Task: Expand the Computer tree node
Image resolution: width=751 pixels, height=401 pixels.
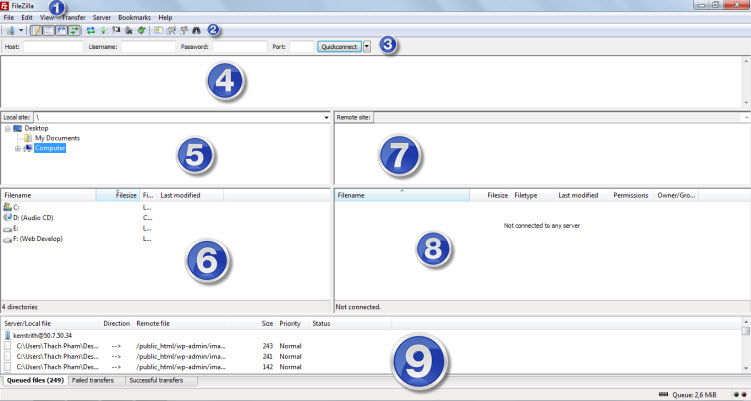Action: (x=18, y=148)
